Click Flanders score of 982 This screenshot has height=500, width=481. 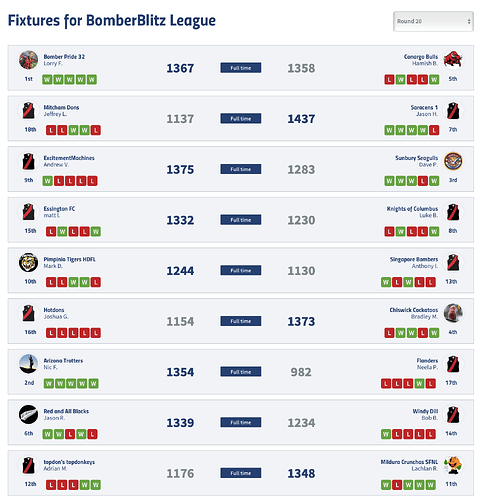click(301, 372)
